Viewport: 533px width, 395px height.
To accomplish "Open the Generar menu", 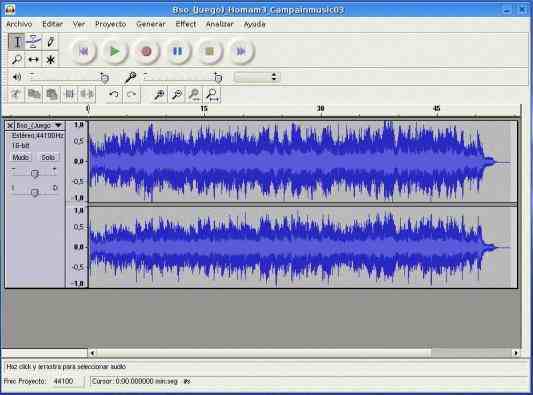I will [151, 24].
